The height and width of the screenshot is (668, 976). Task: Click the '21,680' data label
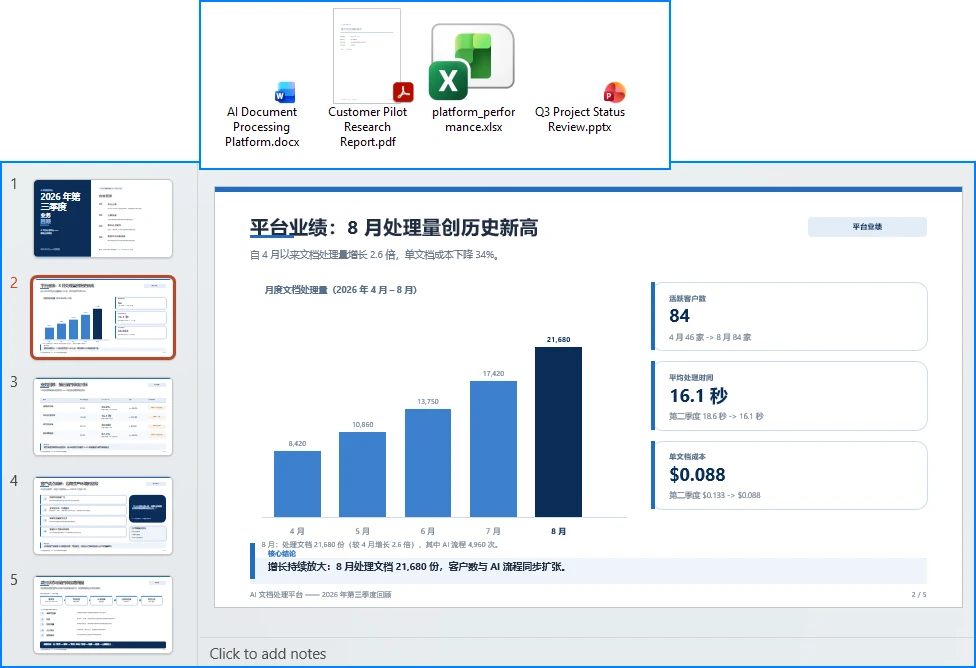click(558, 339)
